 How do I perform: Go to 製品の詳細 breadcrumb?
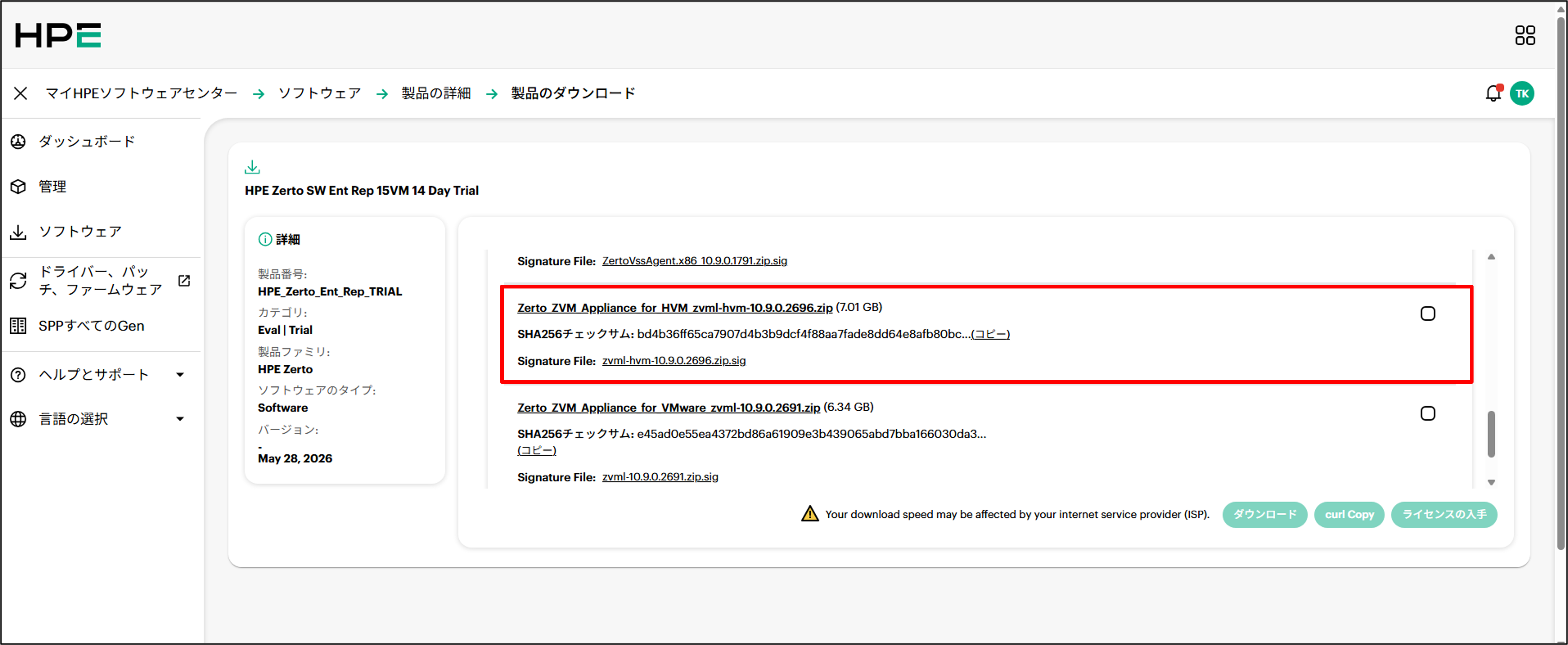(x=436, y=93)
